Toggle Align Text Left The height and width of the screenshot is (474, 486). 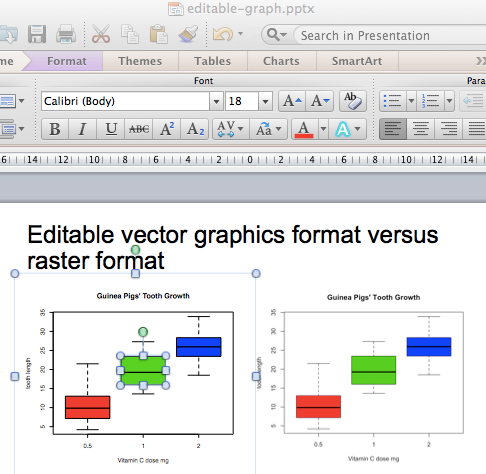[393, 129]
